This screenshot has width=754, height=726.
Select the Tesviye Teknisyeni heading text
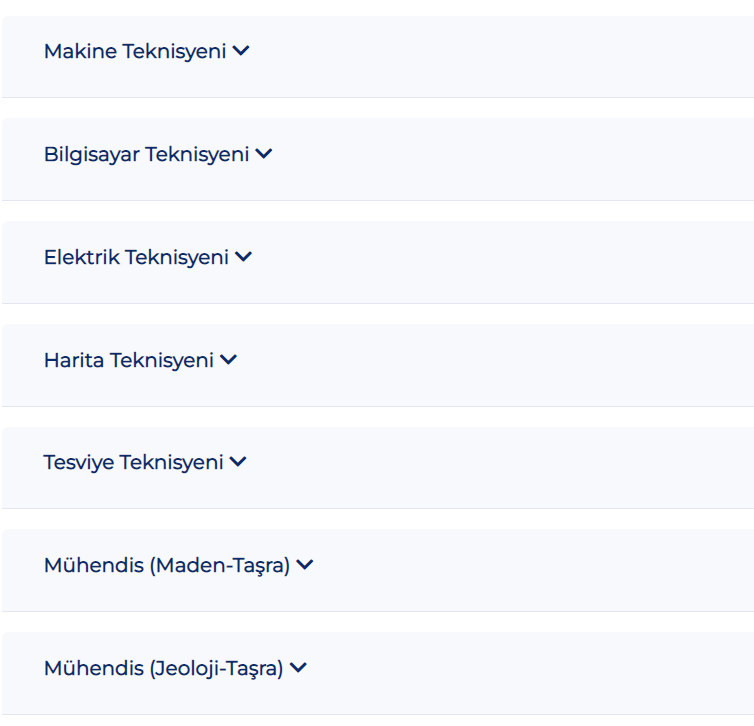coord(134,463)
